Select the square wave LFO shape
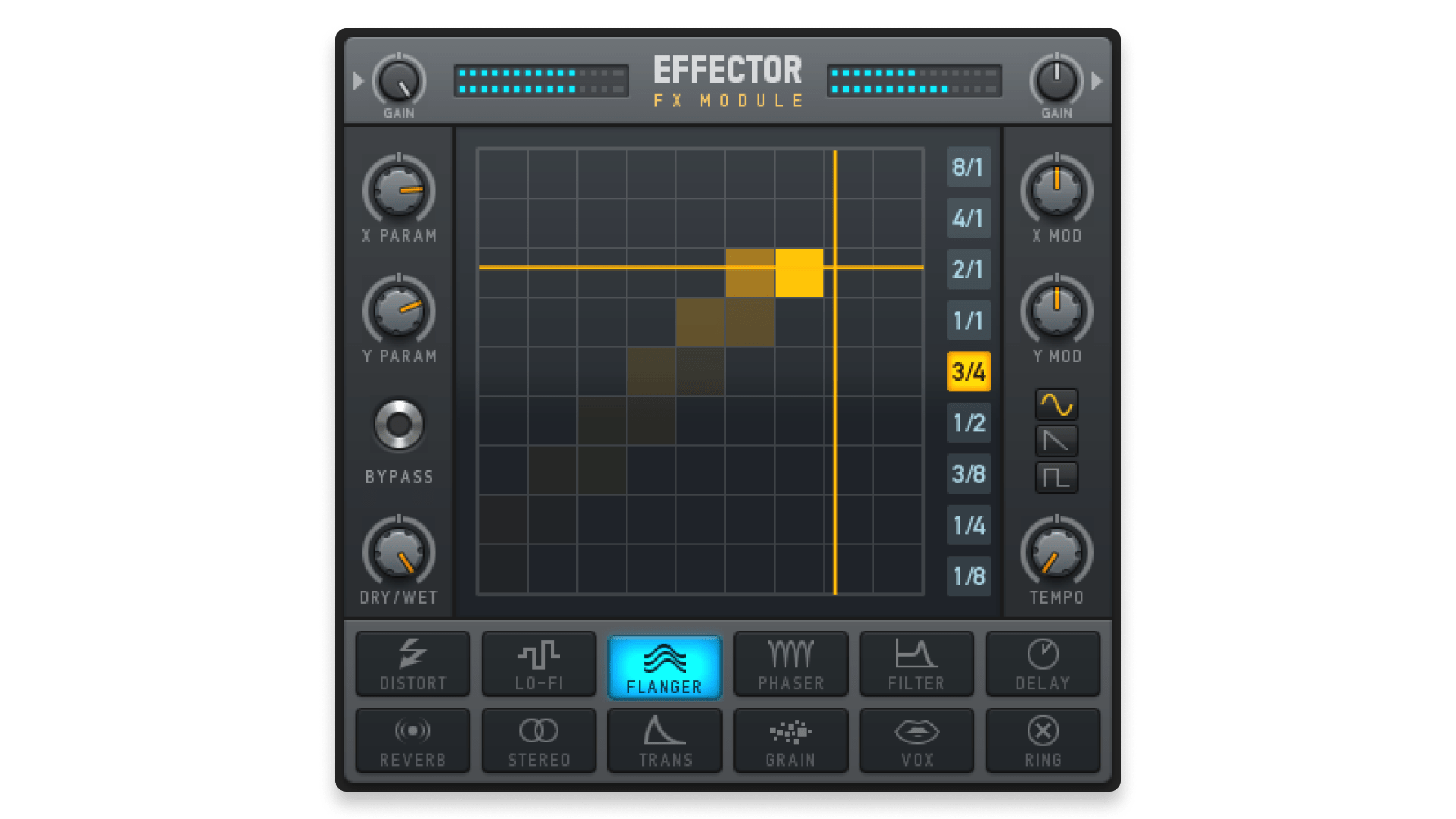 pos(1057,475)
